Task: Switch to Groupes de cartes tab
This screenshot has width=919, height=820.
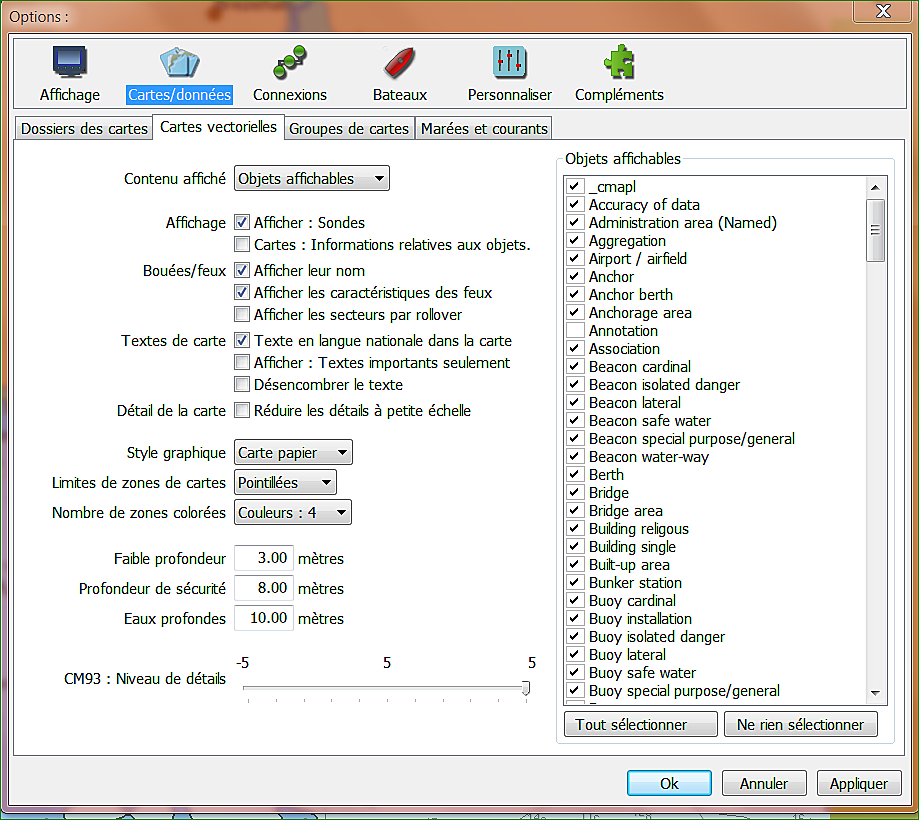Action: 349,128
